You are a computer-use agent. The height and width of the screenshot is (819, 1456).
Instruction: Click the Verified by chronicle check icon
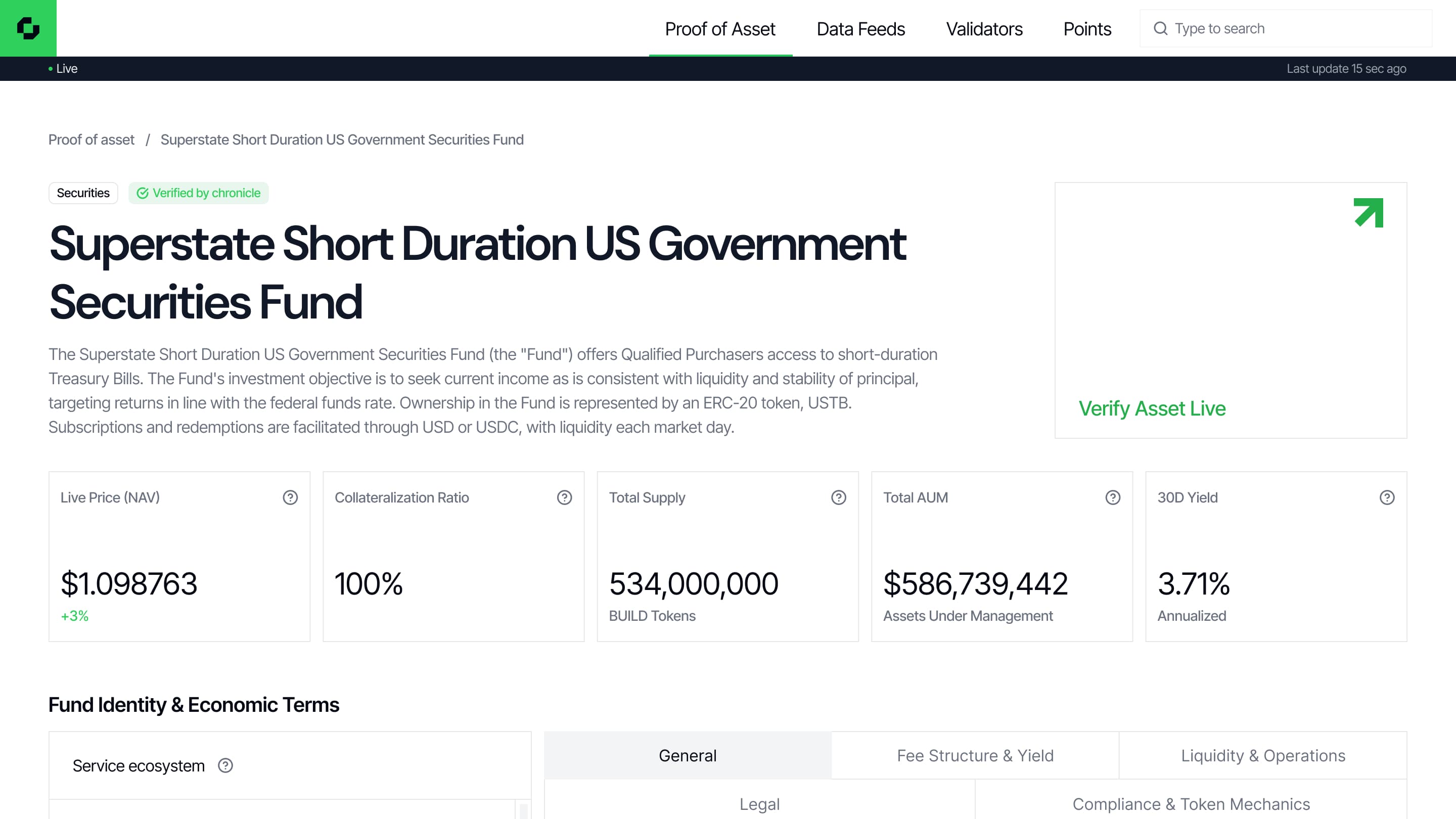143,193
